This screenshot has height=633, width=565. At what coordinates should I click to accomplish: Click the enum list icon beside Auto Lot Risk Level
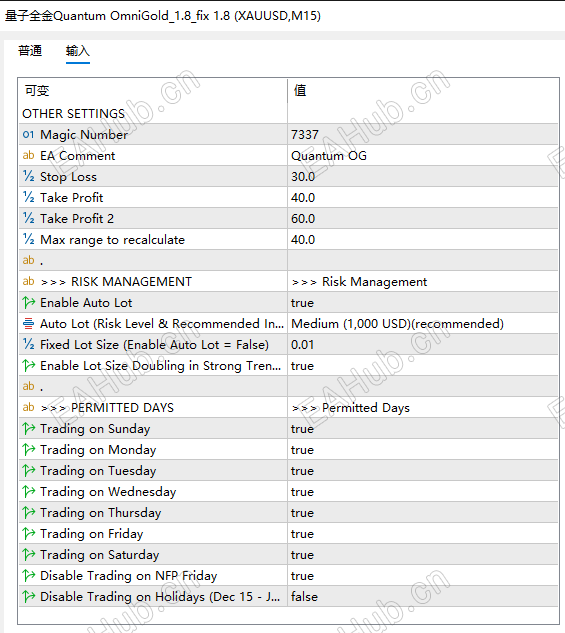[28, 323]
